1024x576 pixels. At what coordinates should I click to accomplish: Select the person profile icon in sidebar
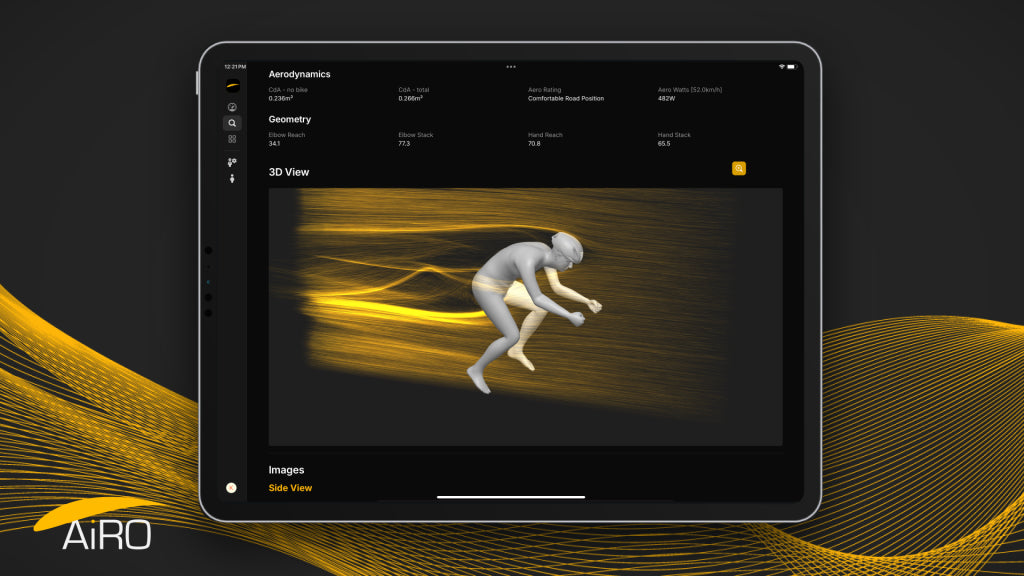232,178
